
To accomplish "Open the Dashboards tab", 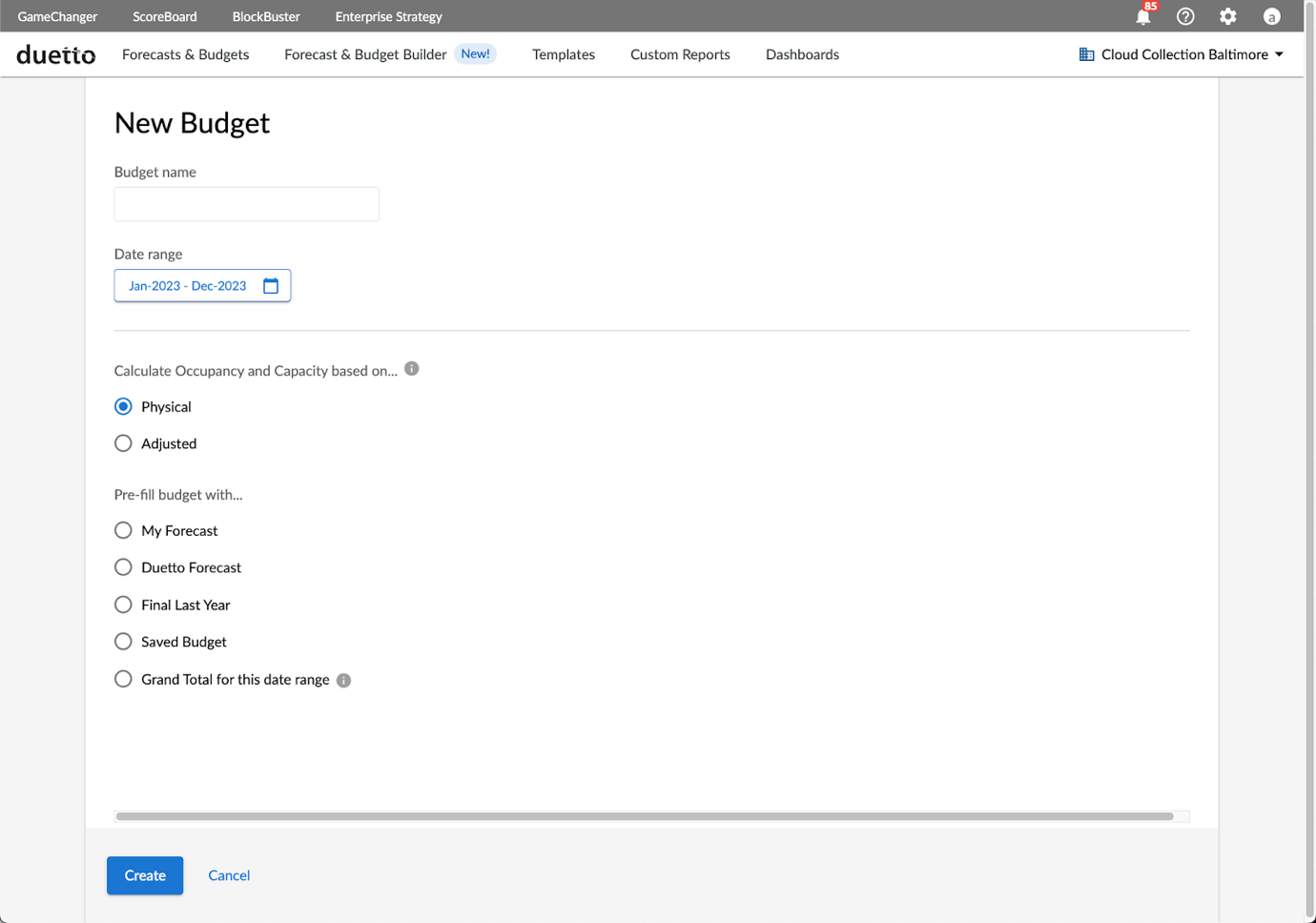I will point(802,54).
